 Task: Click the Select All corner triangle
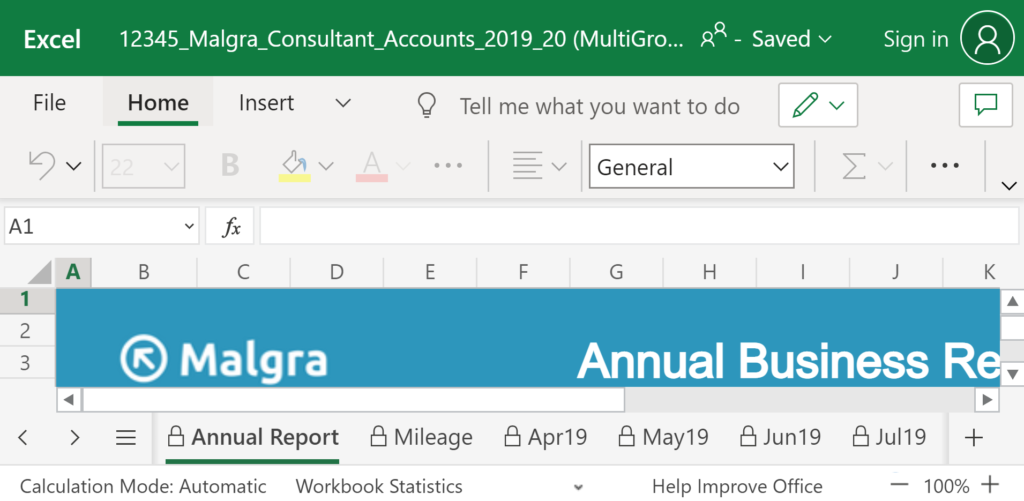tap(39, 272)
